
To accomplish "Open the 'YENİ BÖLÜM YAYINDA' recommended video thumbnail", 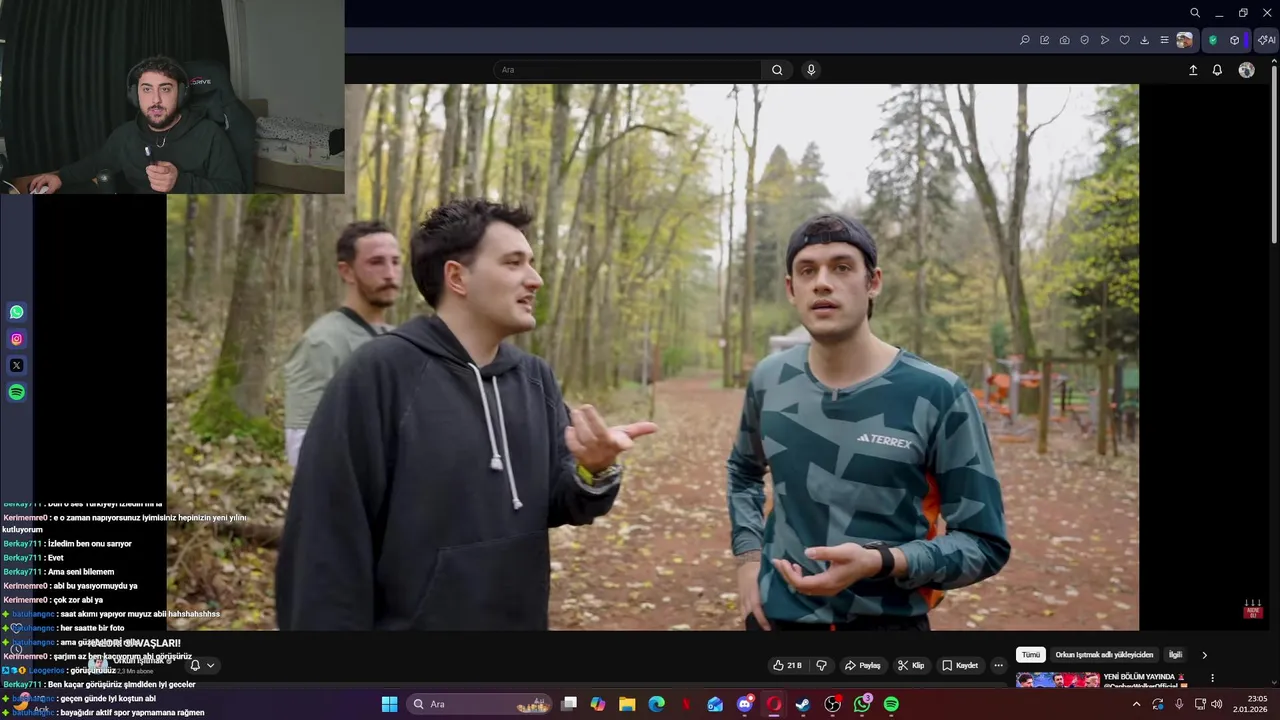I will [1058, 680].
